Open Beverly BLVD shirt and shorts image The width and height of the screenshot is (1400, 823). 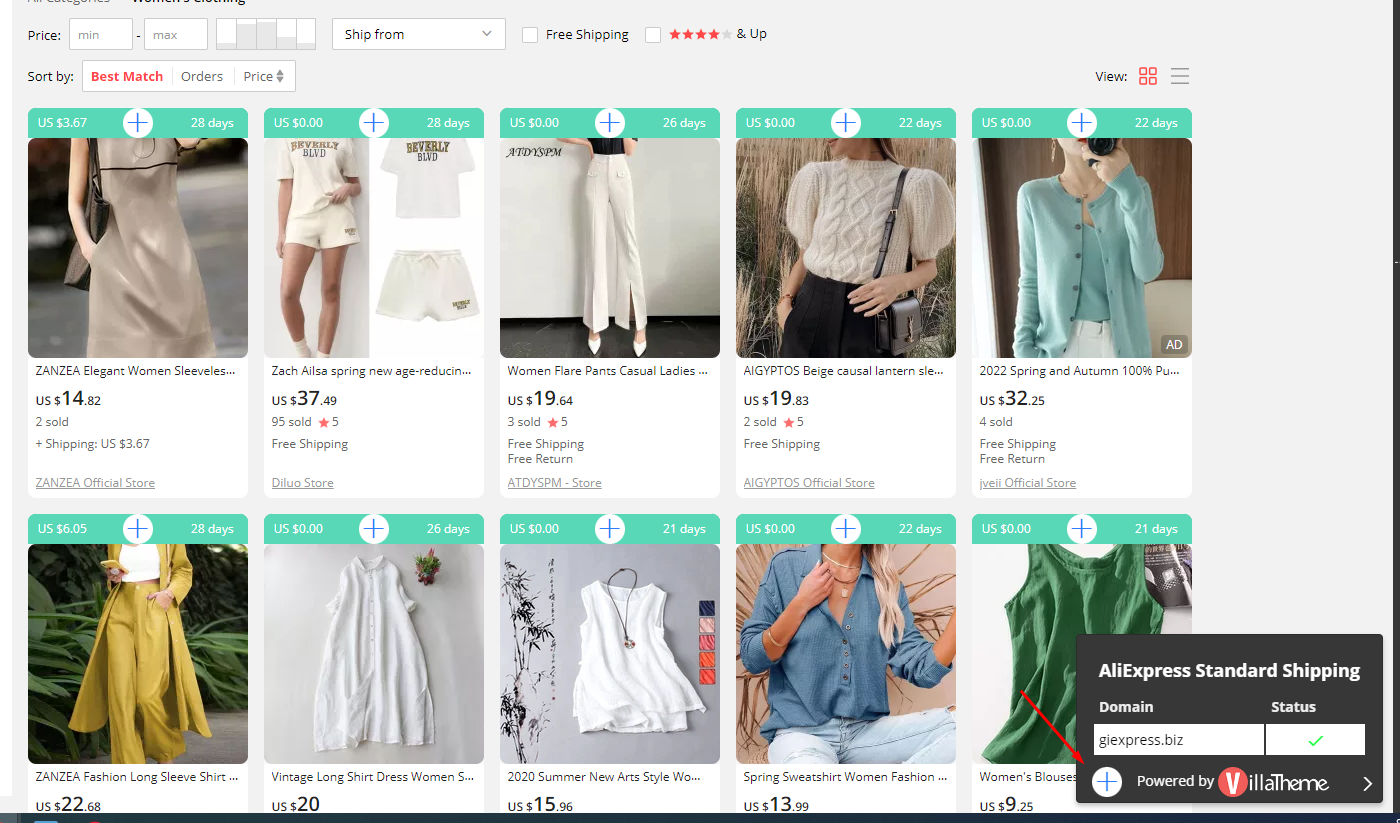tap(374, 248)
